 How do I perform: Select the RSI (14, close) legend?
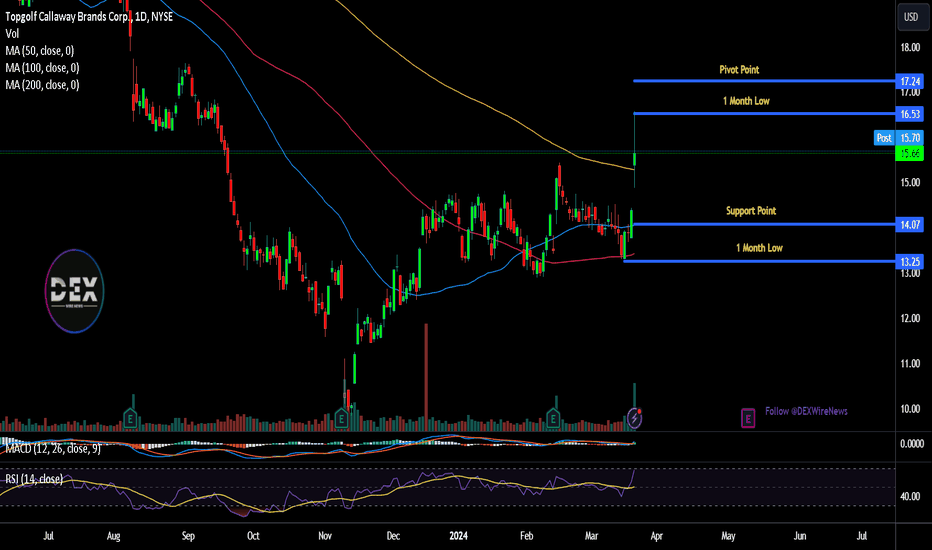coord(34,479)
